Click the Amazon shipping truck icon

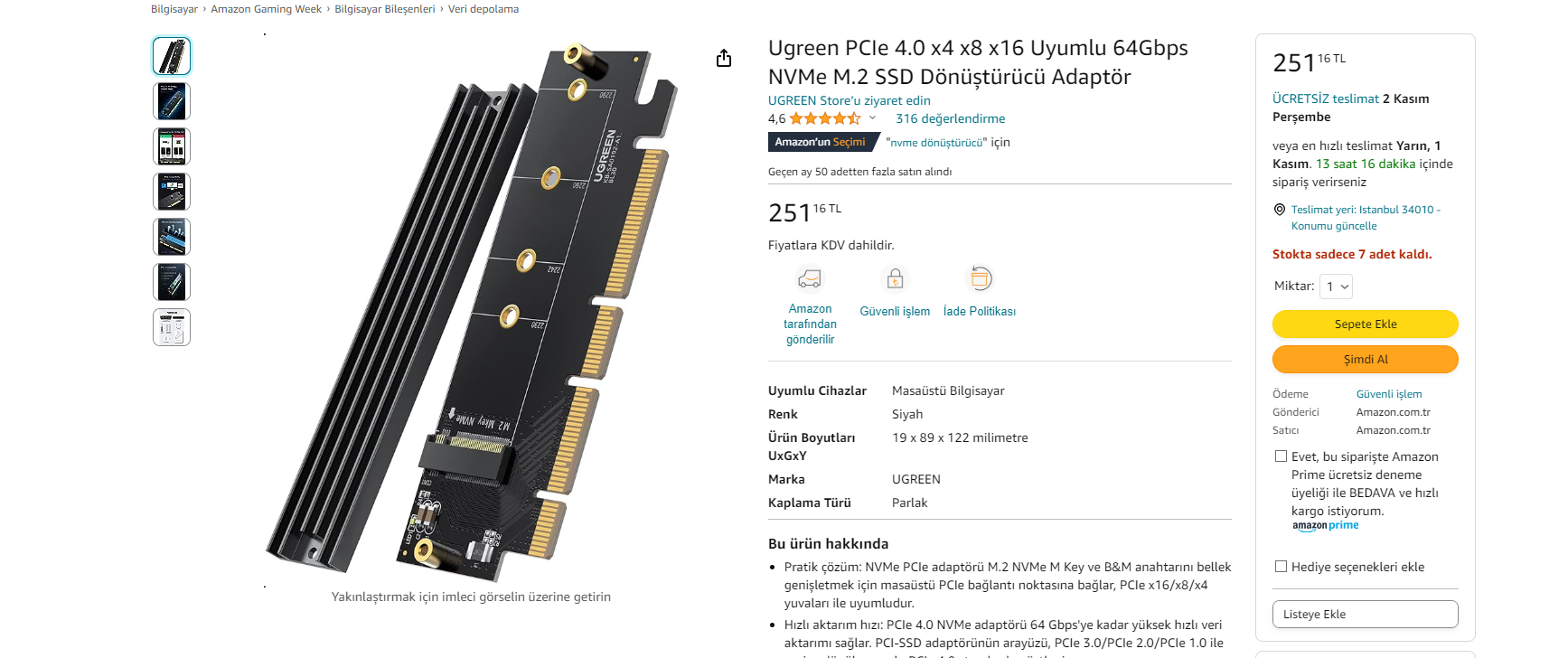click(x=810, y=278)
